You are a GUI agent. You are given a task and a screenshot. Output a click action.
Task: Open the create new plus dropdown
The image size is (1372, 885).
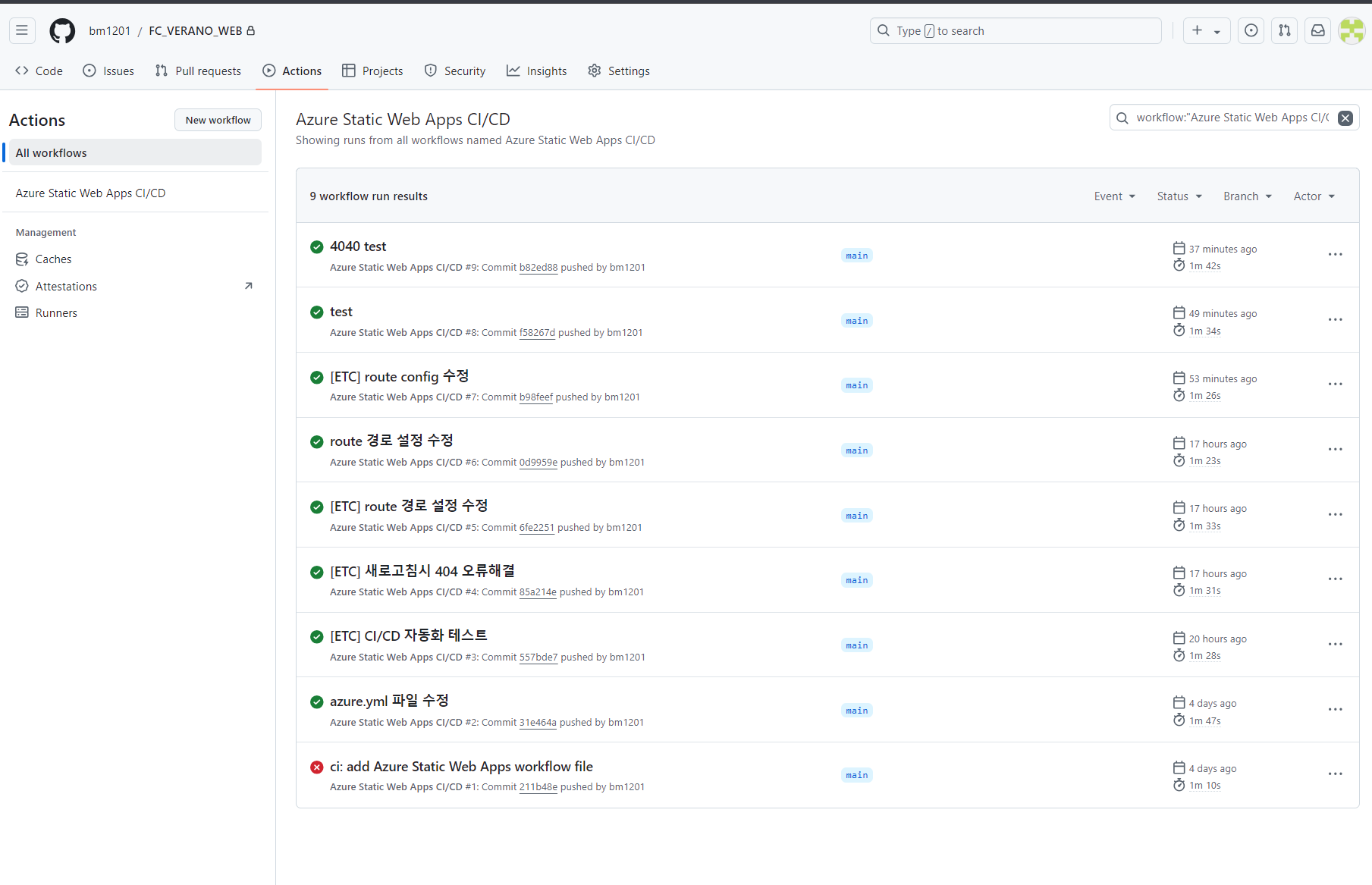(1207, 30)
